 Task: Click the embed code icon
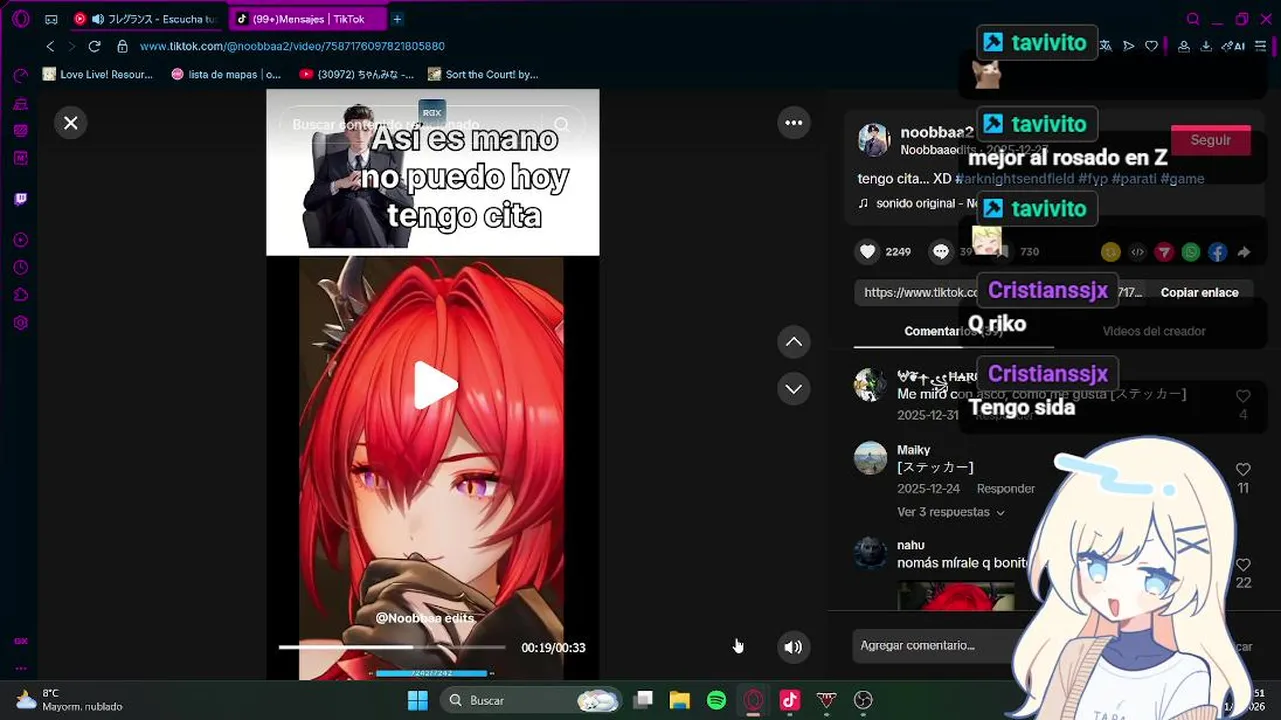(x=1137, y=253)
